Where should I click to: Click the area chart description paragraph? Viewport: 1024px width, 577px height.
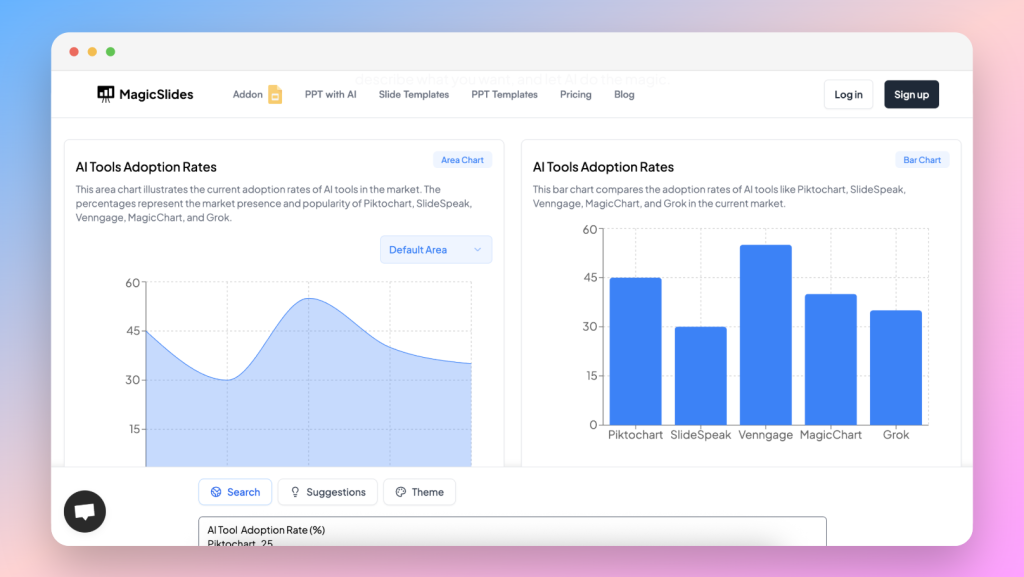point(274,204)
